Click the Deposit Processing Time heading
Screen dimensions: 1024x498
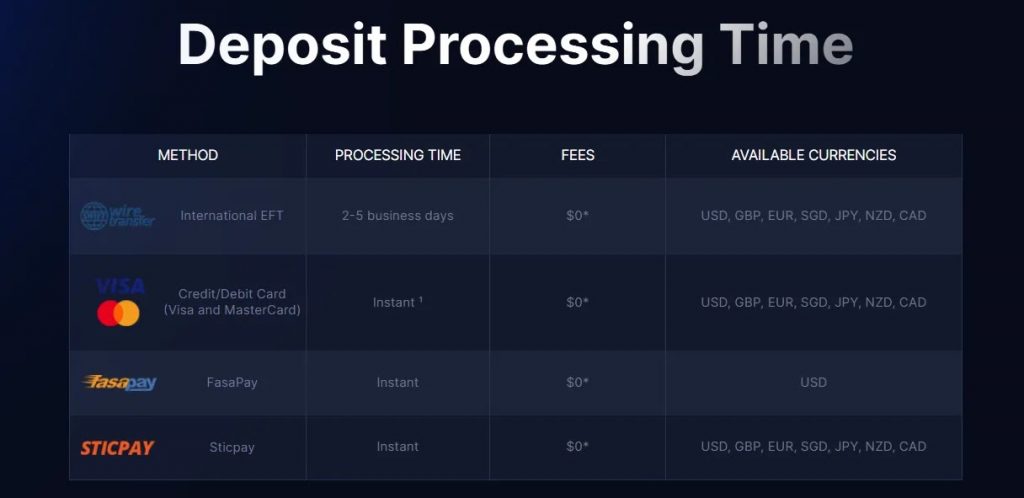coord(515,44)
